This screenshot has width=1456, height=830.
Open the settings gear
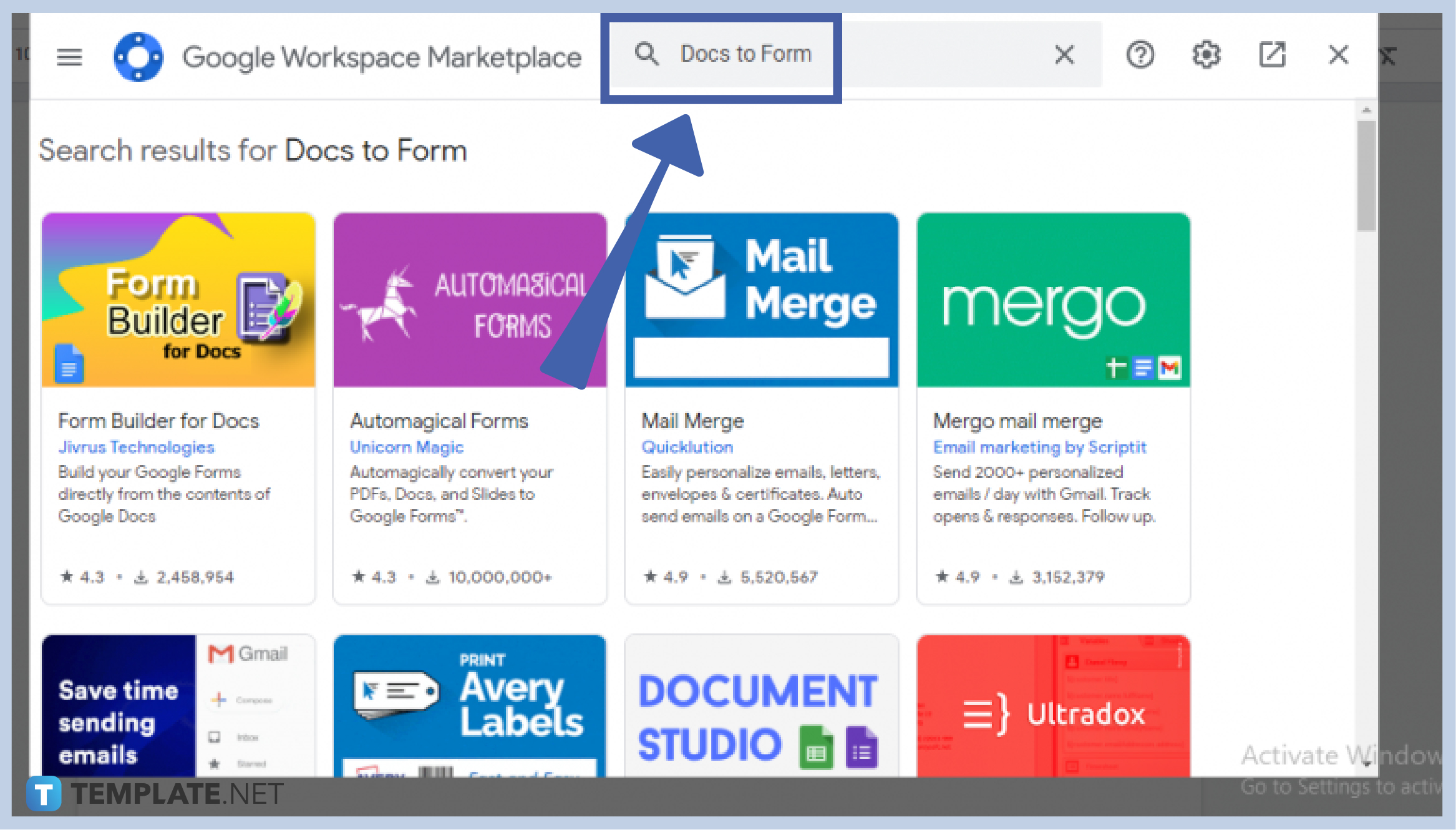[1205, 55]
